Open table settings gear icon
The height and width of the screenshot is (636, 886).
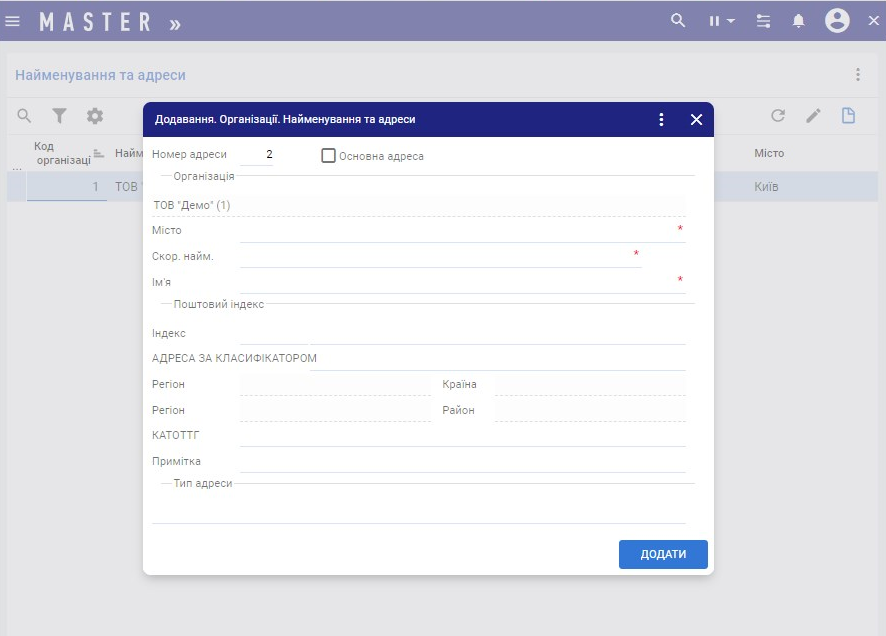tap(95, 116)
